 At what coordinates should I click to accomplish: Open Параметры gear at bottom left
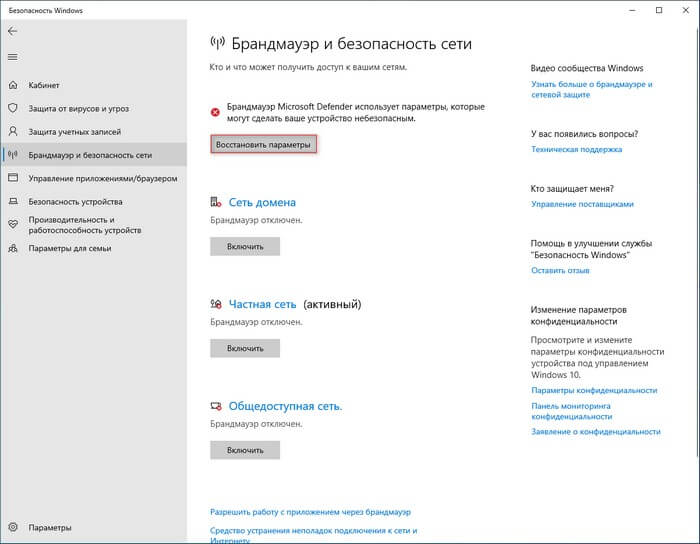[12, 526]
